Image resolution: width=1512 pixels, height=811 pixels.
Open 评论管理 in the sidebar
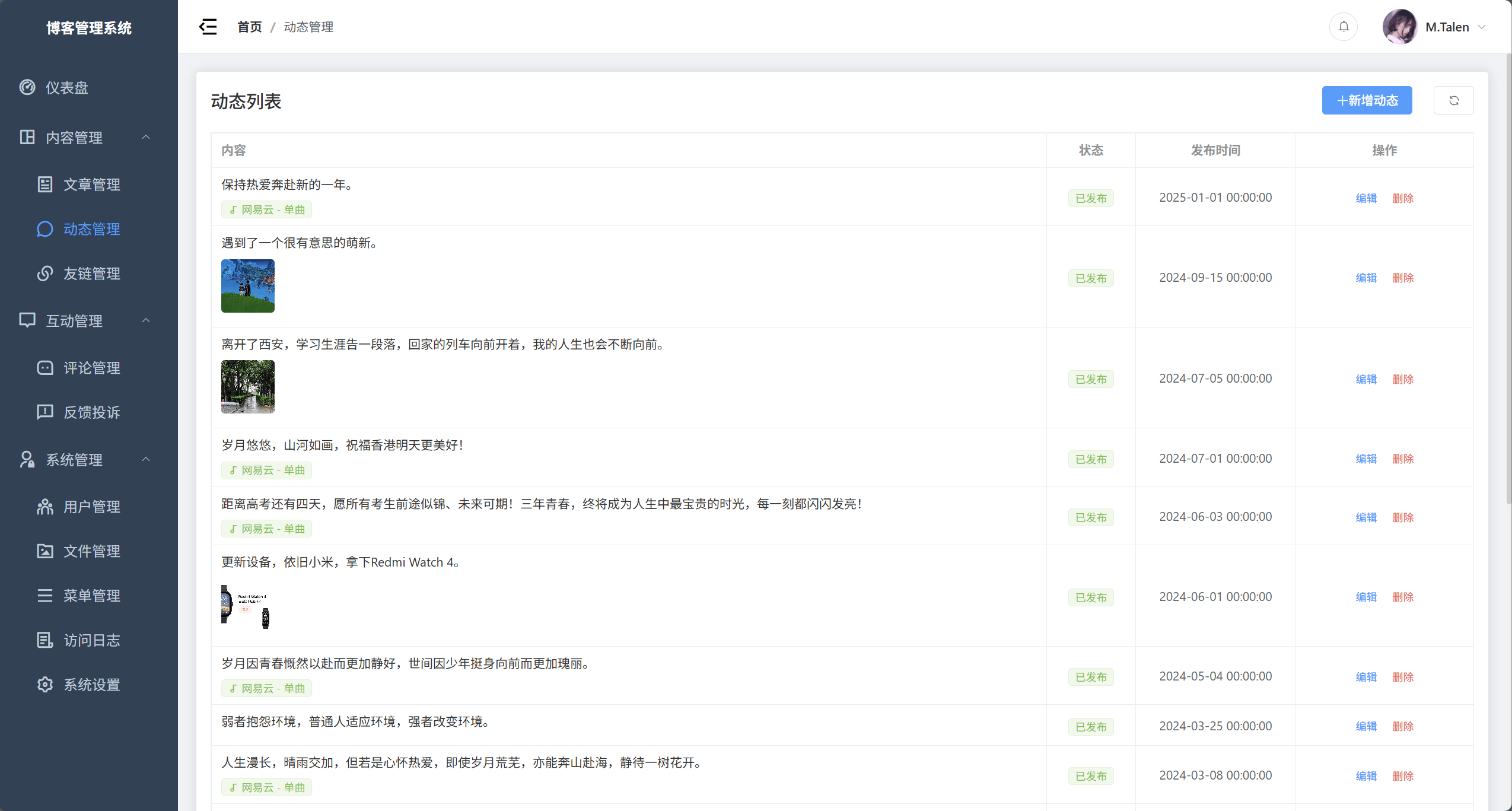click(x=91, y=368)
